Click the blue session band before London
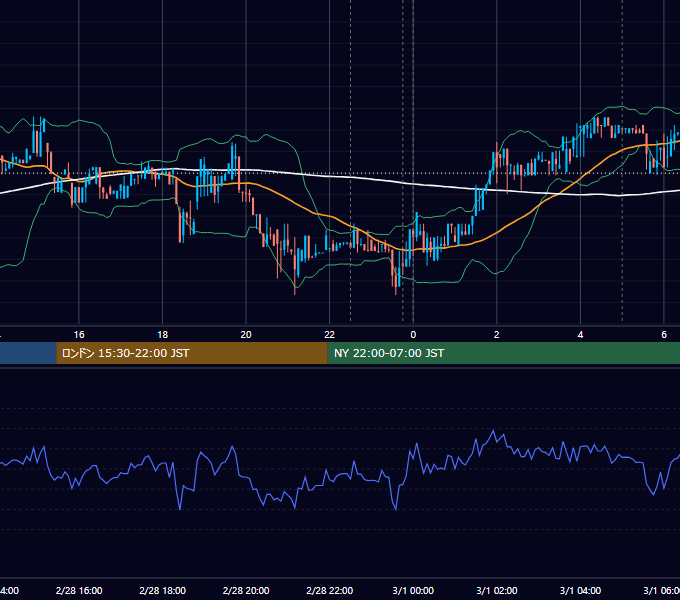 coord(28,353)
